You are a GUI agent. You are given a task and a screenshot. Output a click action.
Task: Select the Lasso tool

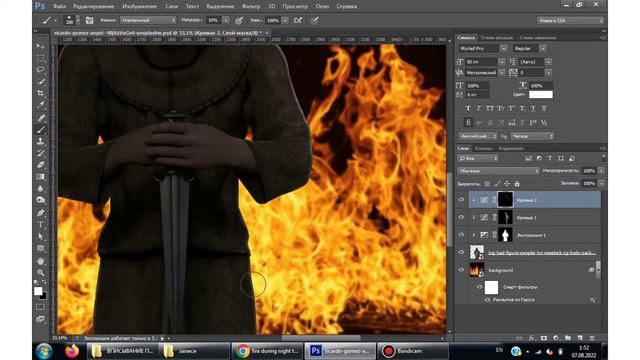(40, 70)
